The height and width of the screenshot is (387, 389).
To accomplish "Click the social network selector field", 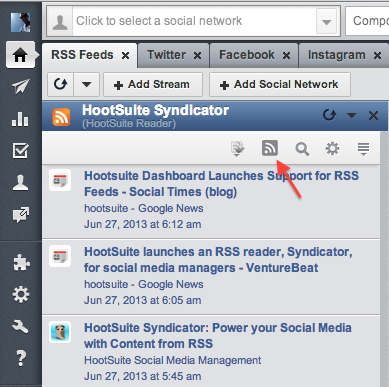I will 194,21.
